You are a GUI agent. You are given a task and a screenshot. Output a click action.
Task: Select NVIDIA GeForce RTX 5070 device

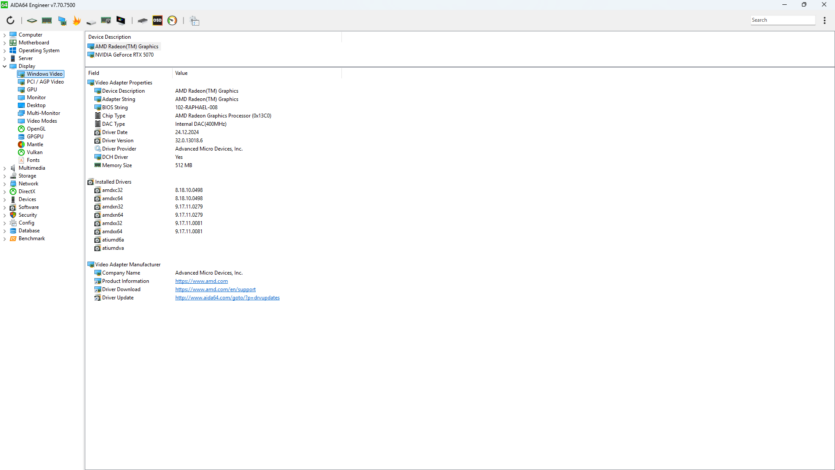coord(124,55)
